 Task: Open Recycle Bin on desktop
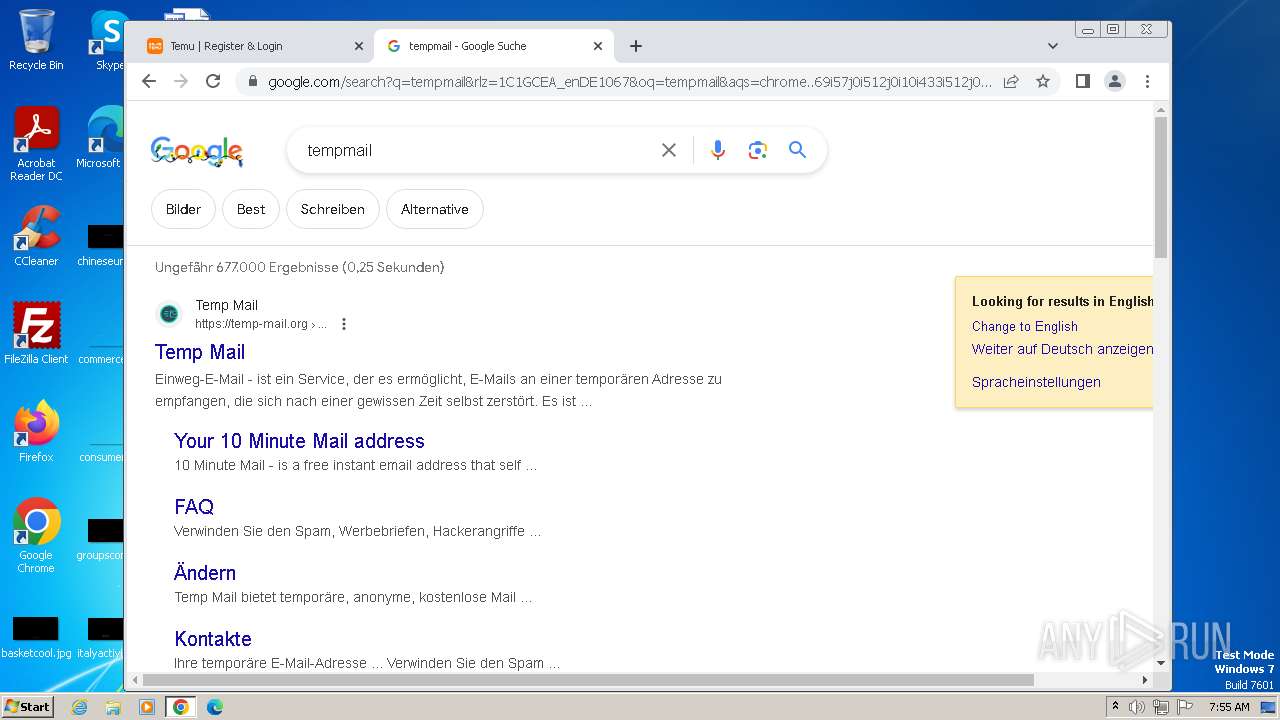pos(36,40)
